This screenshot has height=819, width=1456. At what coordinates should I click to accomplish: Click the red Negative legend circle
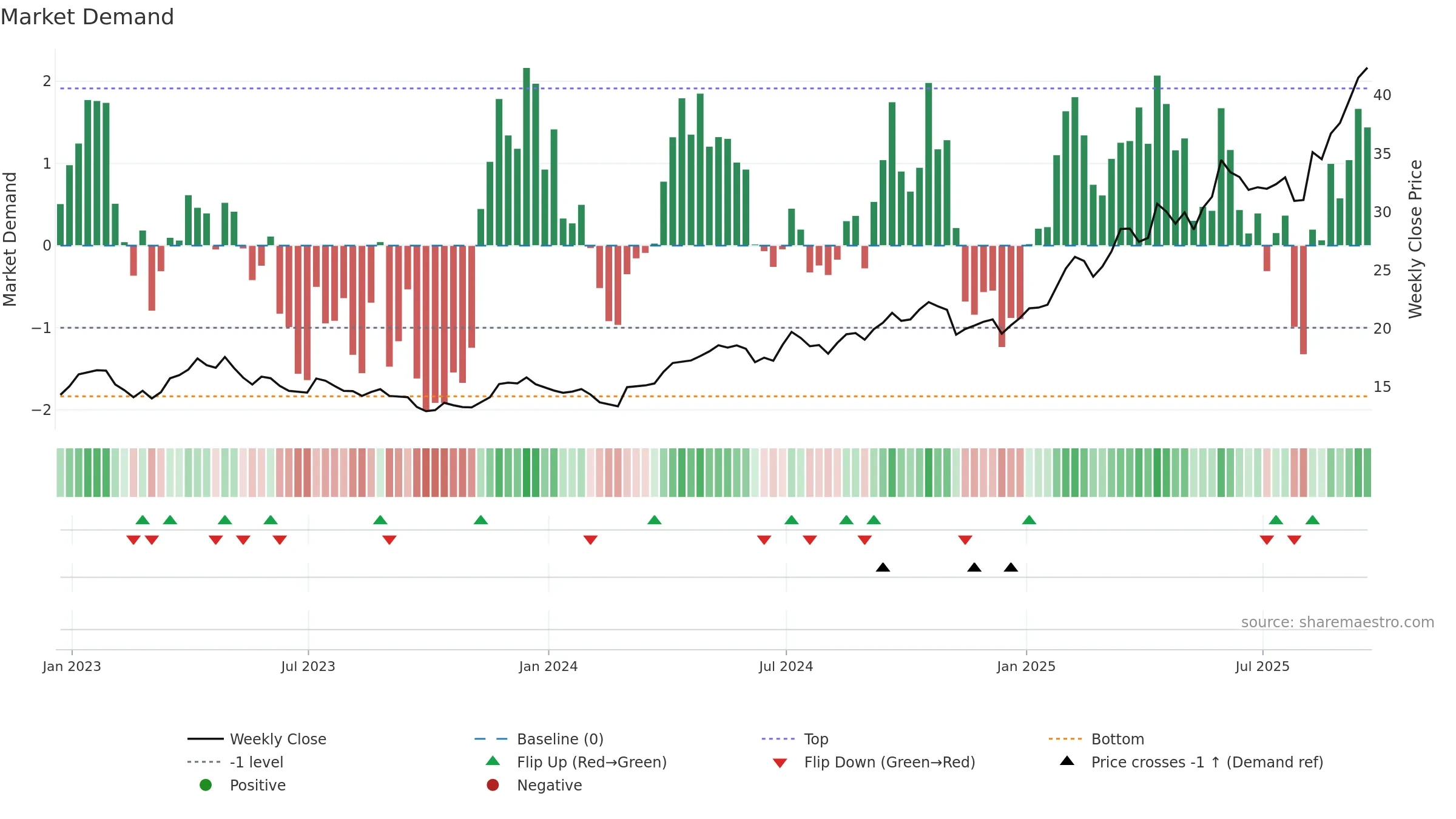[x=493, y=785]
